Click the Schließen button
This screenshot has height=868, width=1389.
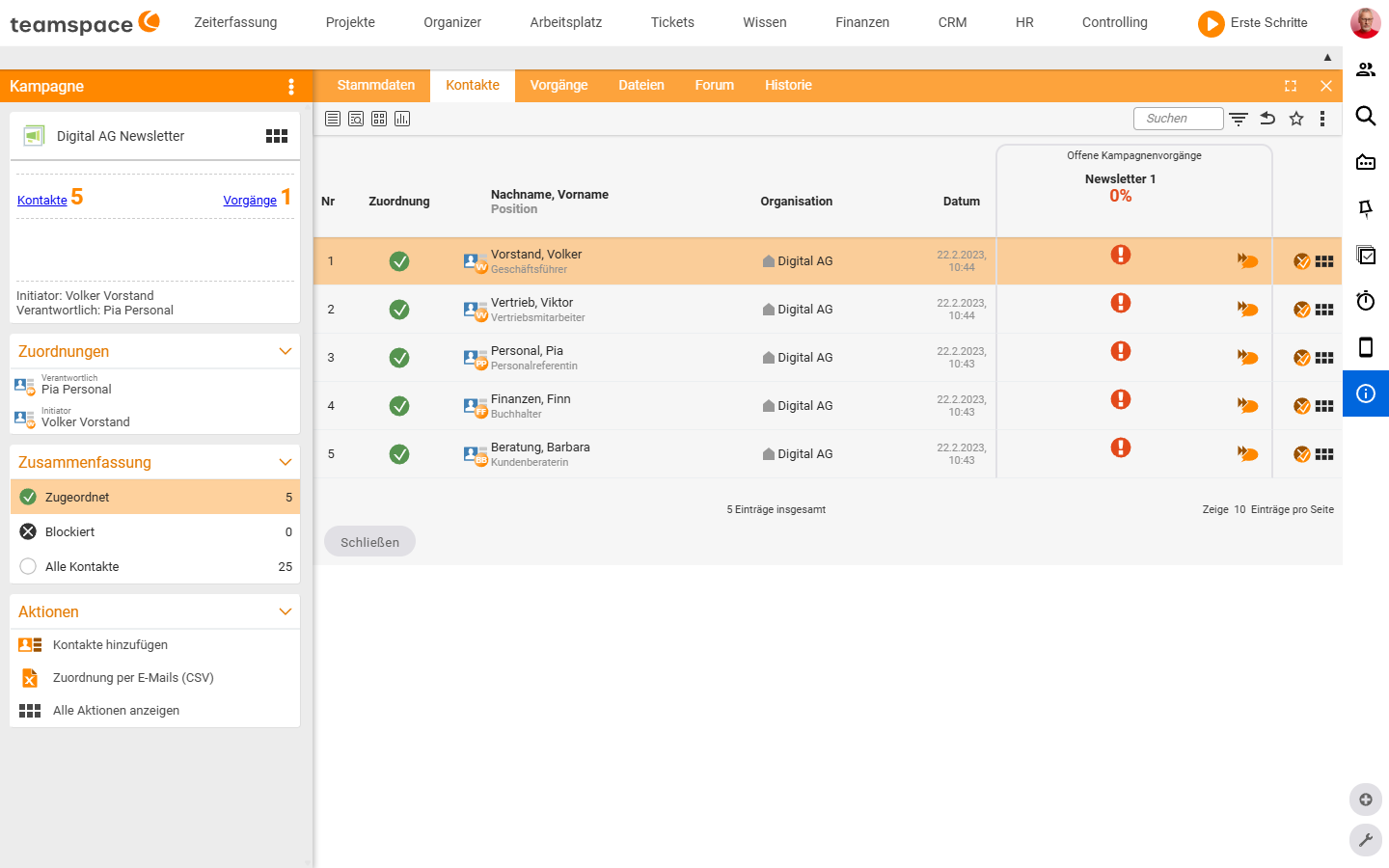click(369, 542)
